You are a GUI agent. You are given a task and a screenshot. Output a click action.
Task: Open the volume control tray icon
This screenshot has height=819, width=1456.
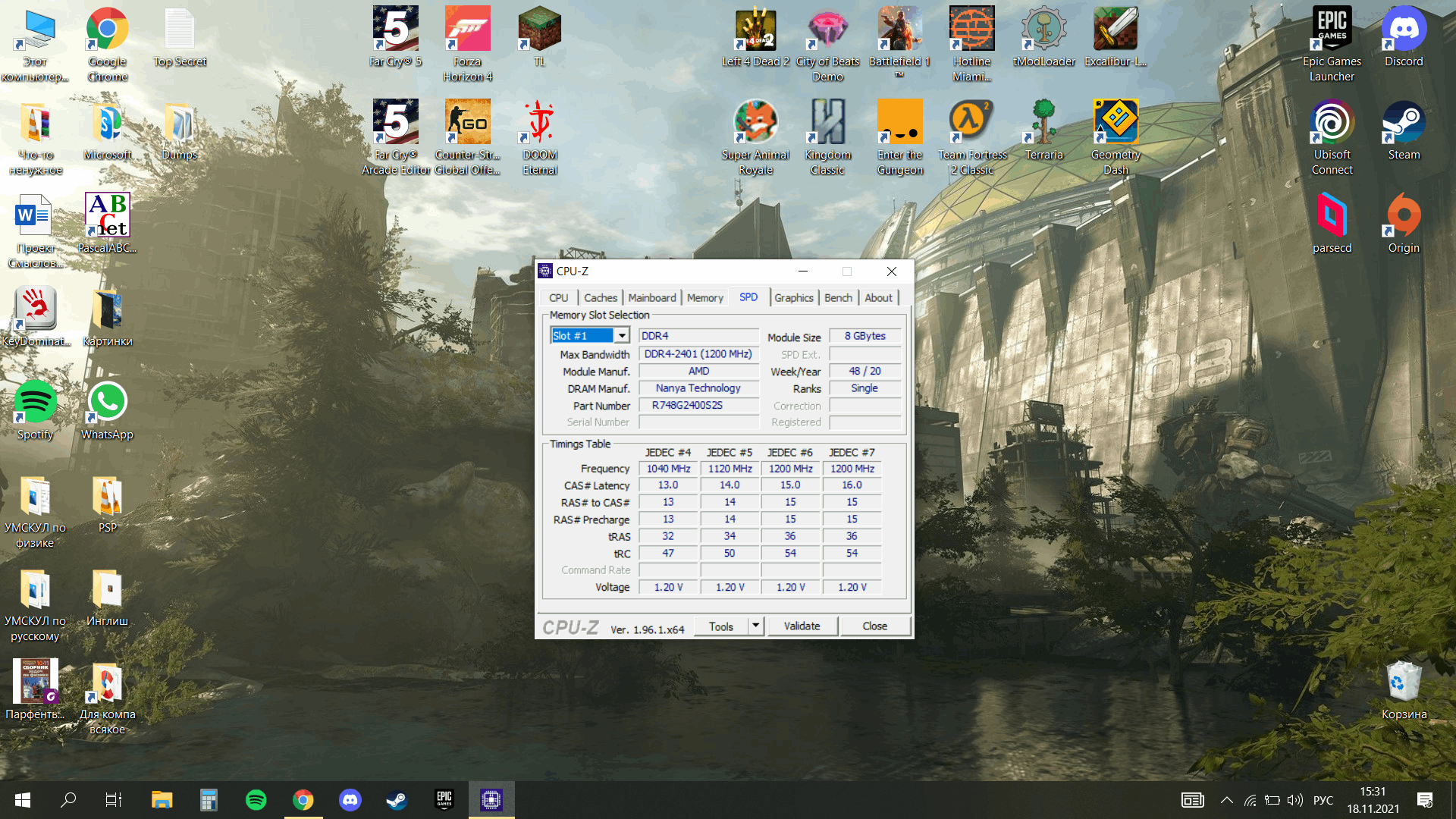tap(1295, 800)
